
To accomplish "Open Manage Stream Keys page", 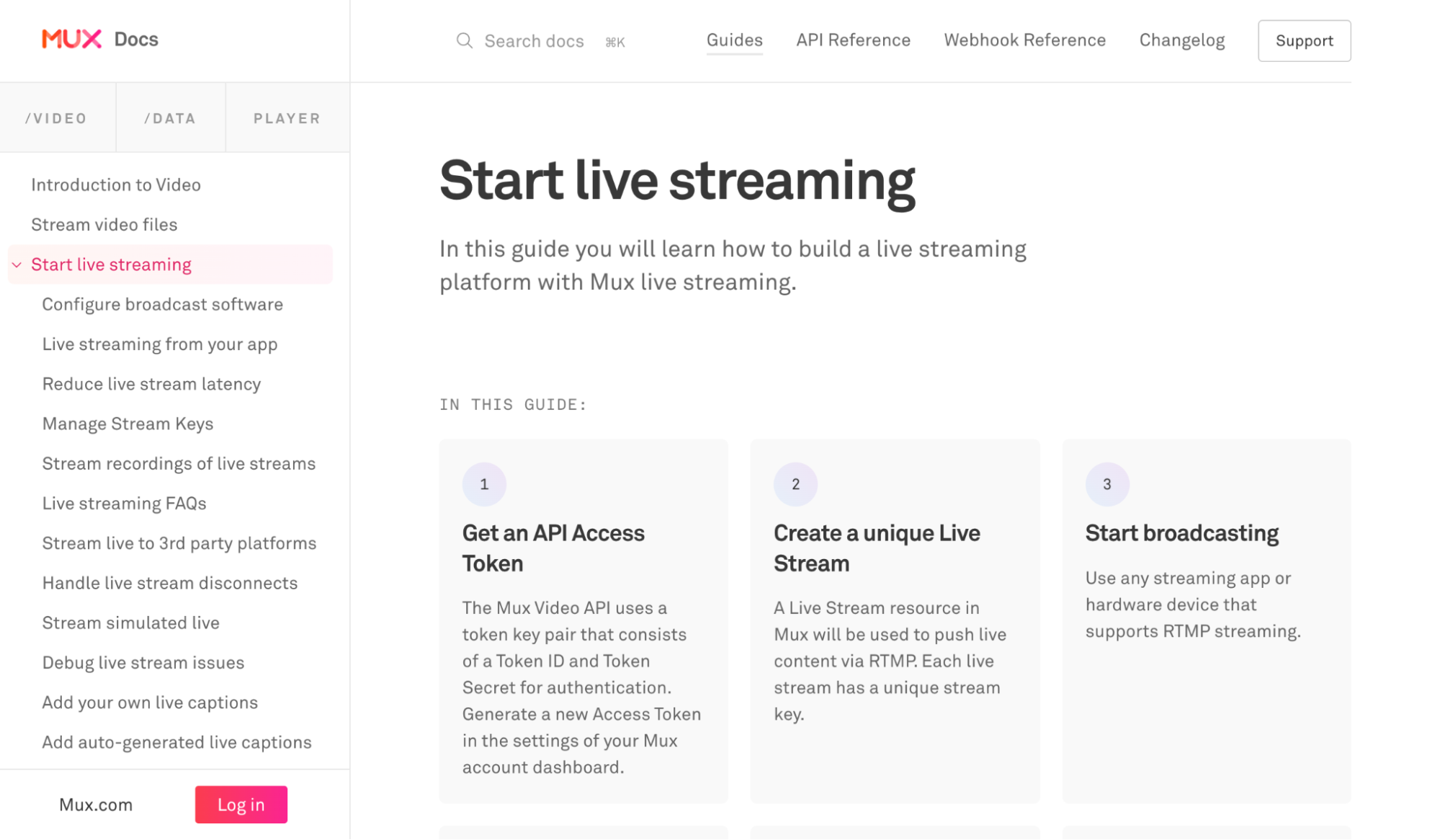I will click(x=128, y=424).
